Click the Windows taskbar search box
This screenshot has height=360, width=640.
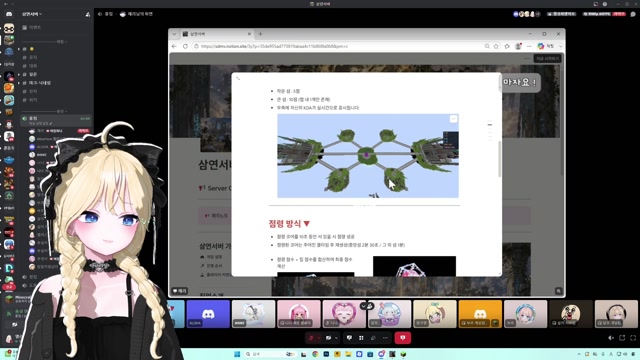click(270, 354)
